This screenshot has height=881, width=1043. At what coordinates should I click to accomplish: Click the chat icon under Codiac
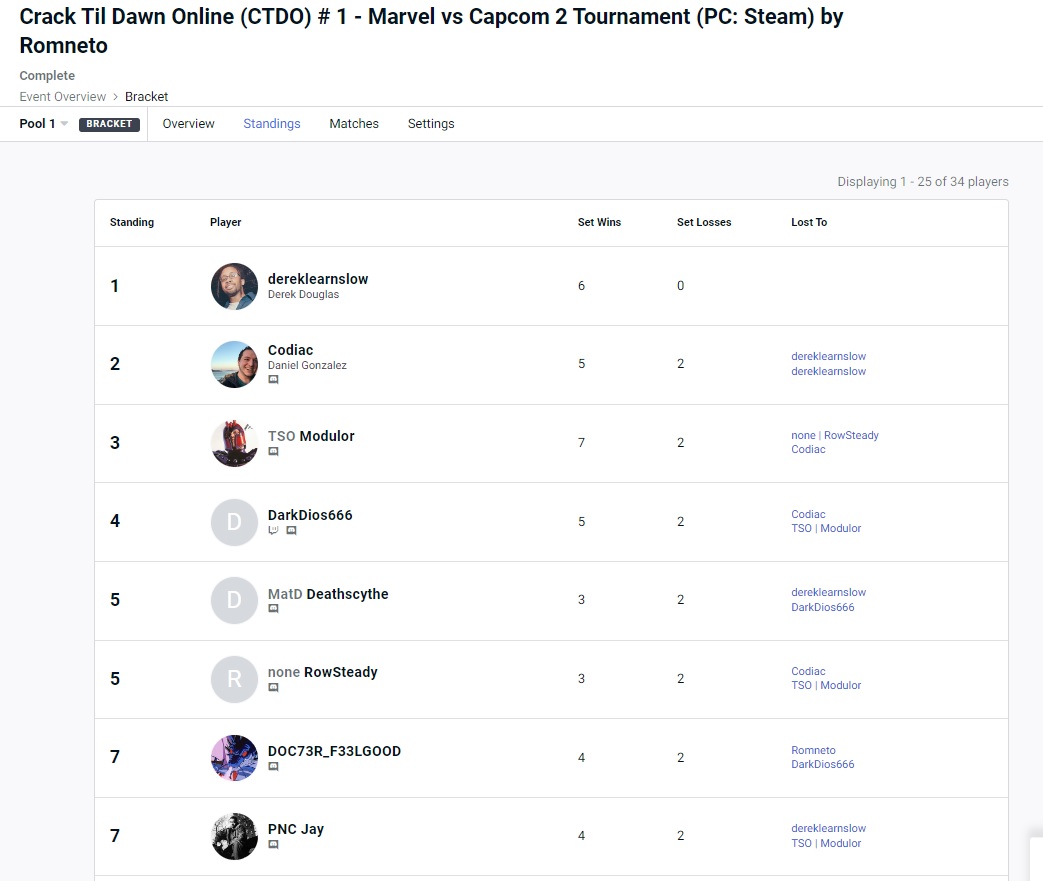[x=273, y=379]
